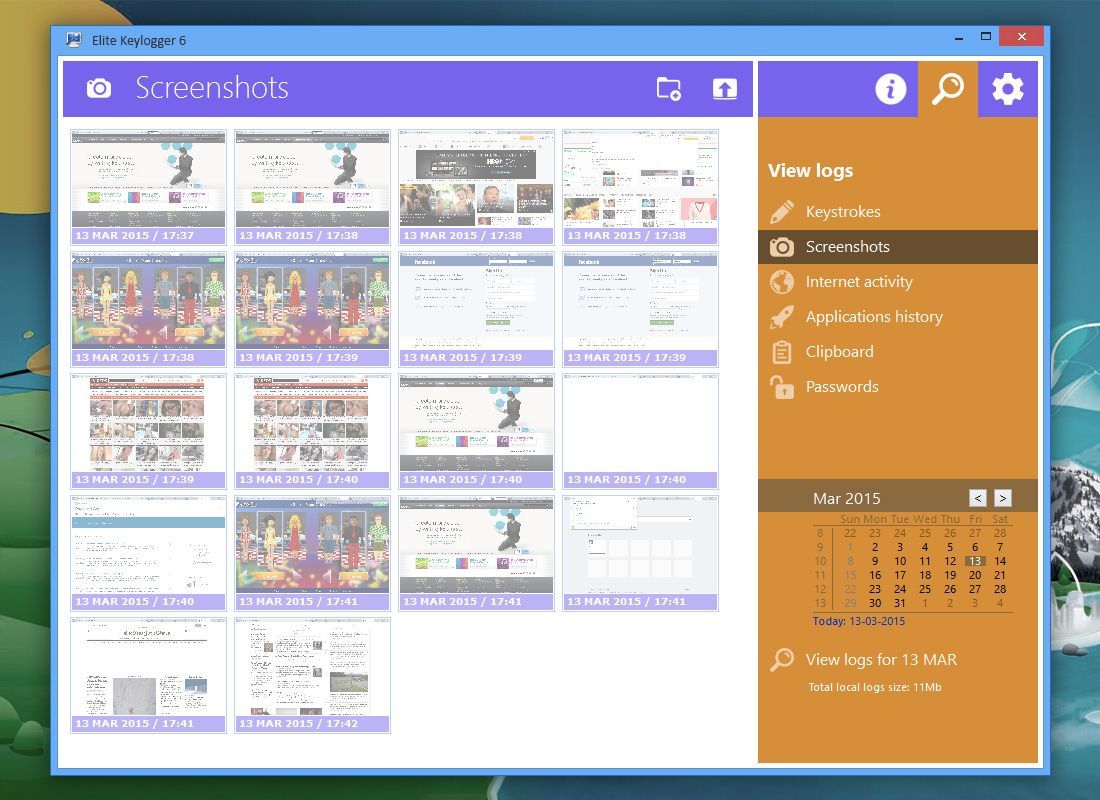
Task: Click the camera icon beside Screenshots title
Action: pos(99,88)
